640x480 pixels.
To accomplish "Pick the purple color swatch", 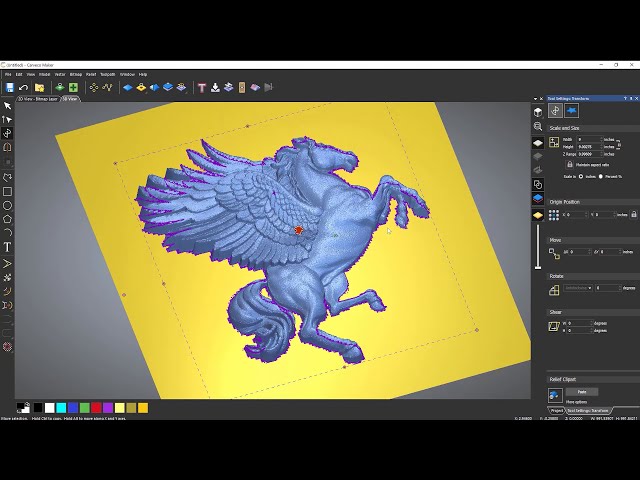I will (108, 408).
